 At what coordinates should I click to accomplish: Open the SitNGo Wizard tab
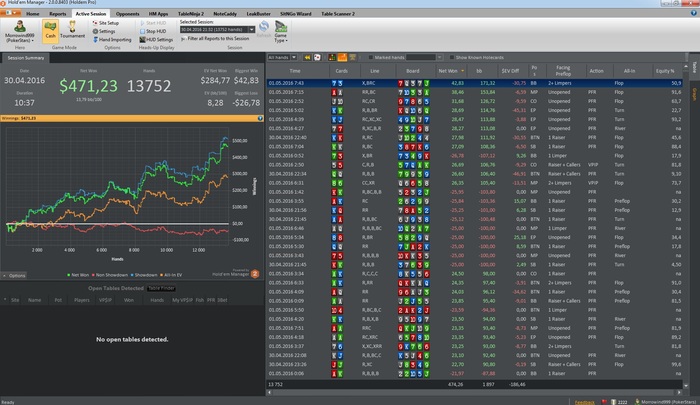[x=296, y=14]
